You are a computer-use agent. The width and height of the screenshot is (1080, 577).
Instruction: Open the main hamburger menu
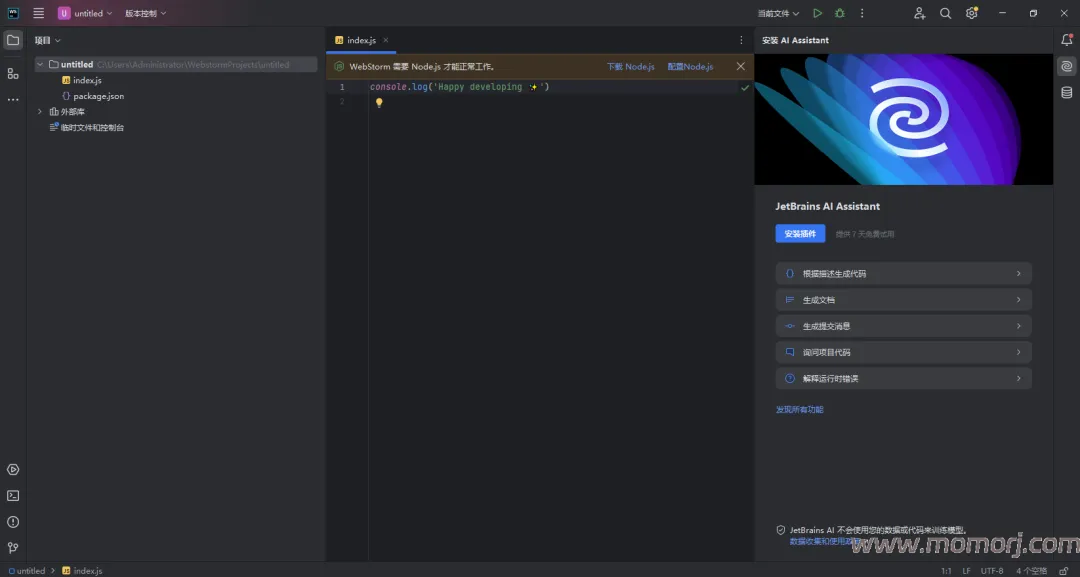pos(39,13)
